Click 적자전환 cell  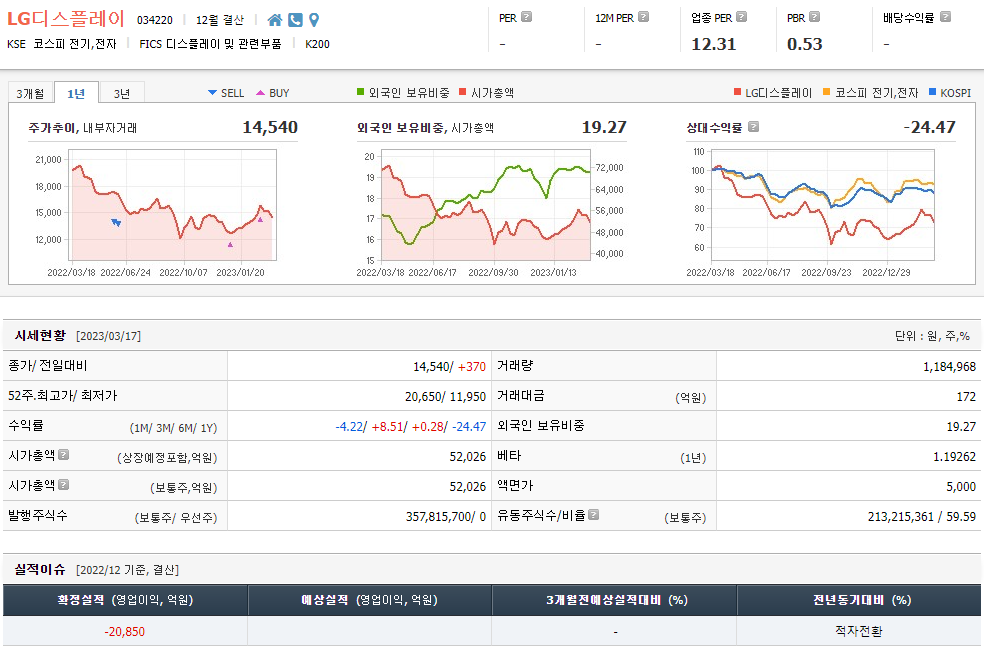pyautogui.click(x=858, y=631)
